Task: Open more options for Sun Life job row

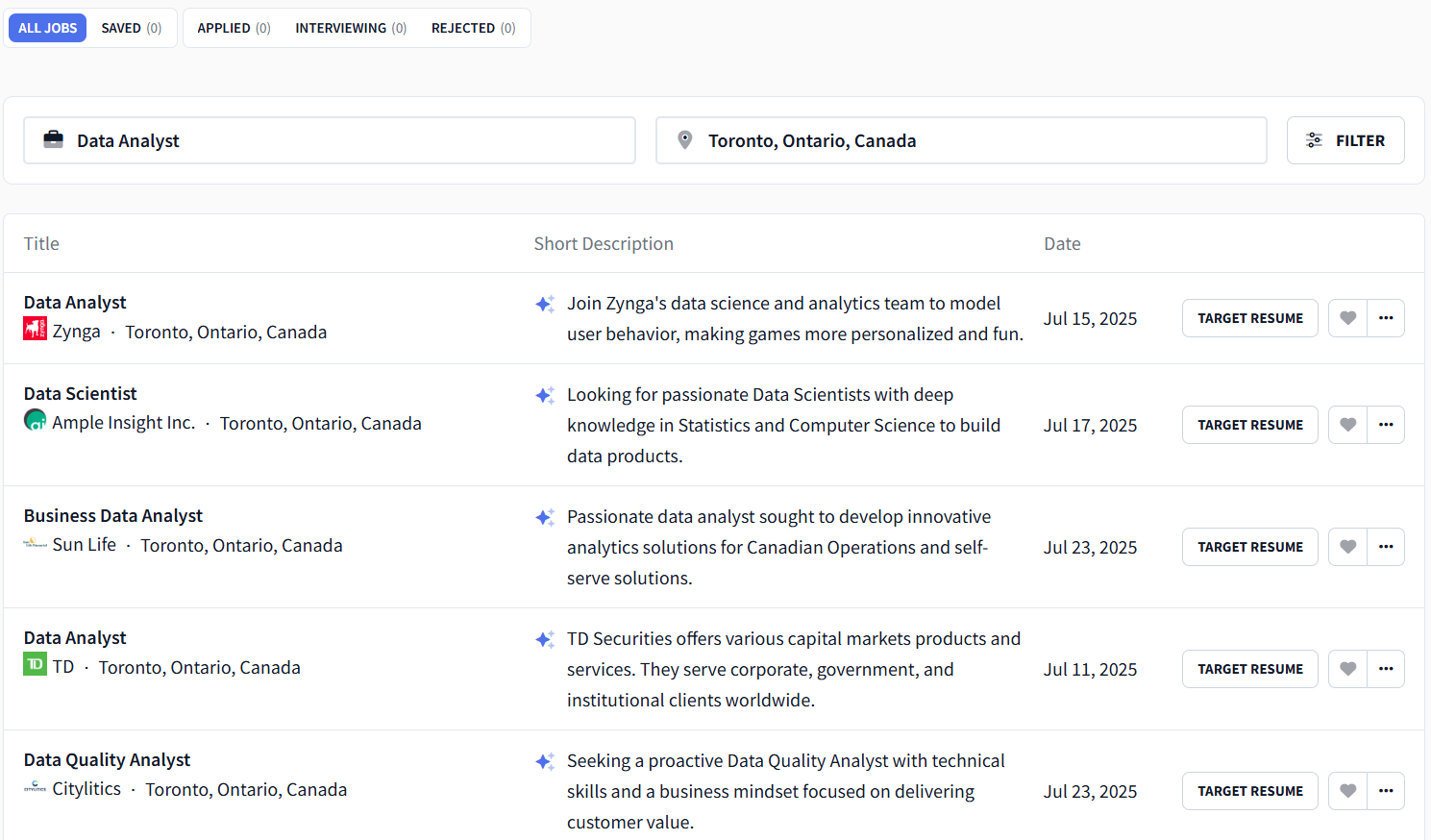Action: pyautogui.click(x=1386, y=547)
